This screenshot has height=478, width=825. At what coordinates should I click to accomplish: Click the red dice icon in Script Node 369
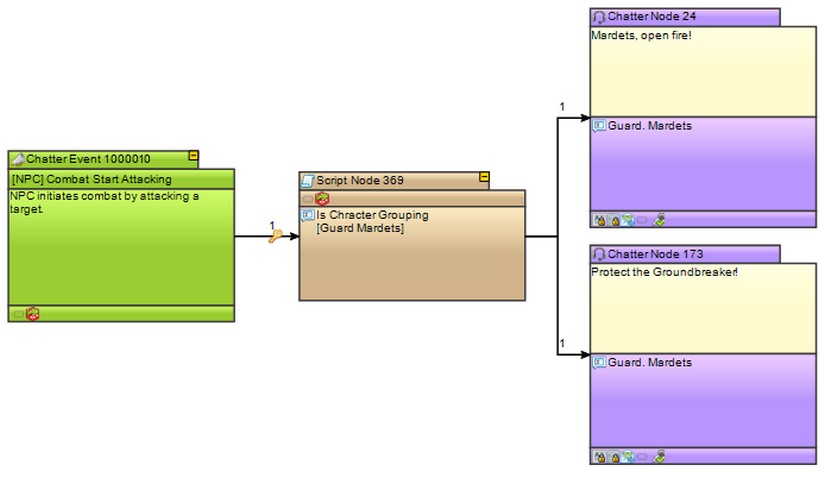[322, 198]
